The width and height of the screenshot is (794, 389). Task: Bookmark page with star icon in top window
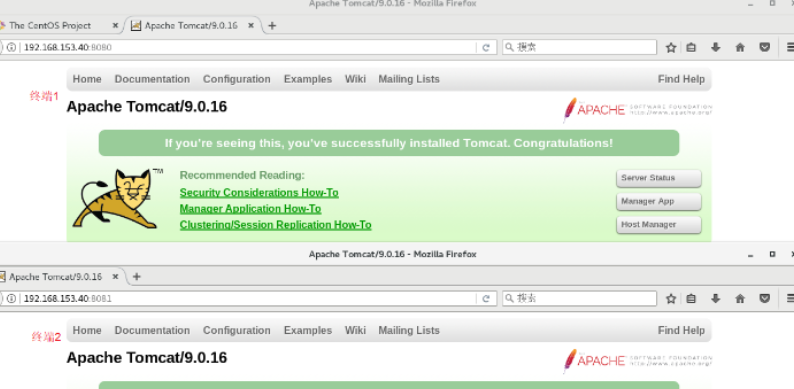tap(671, 48)
